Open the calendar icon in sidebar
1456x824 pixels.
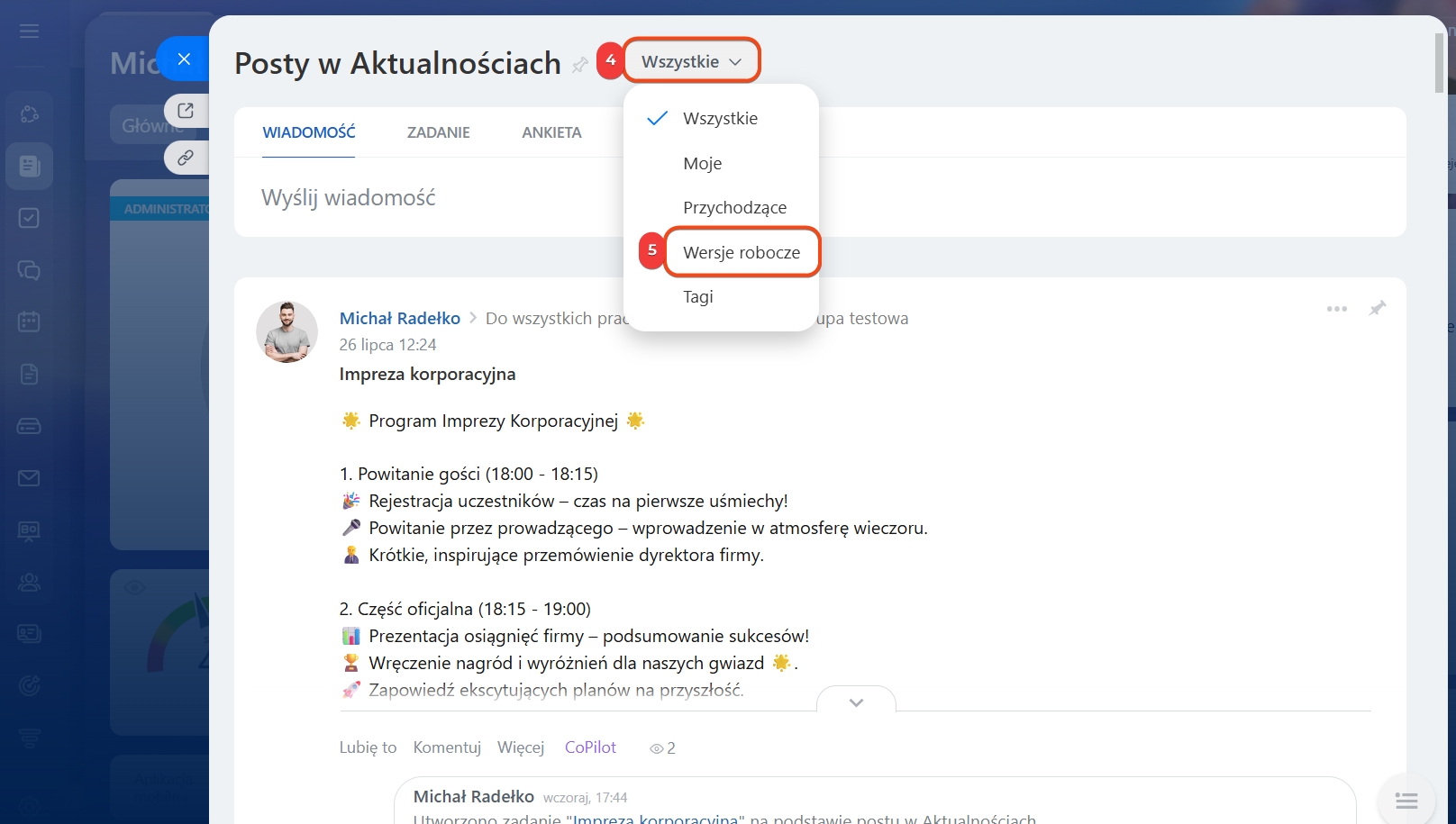(29, 321)
